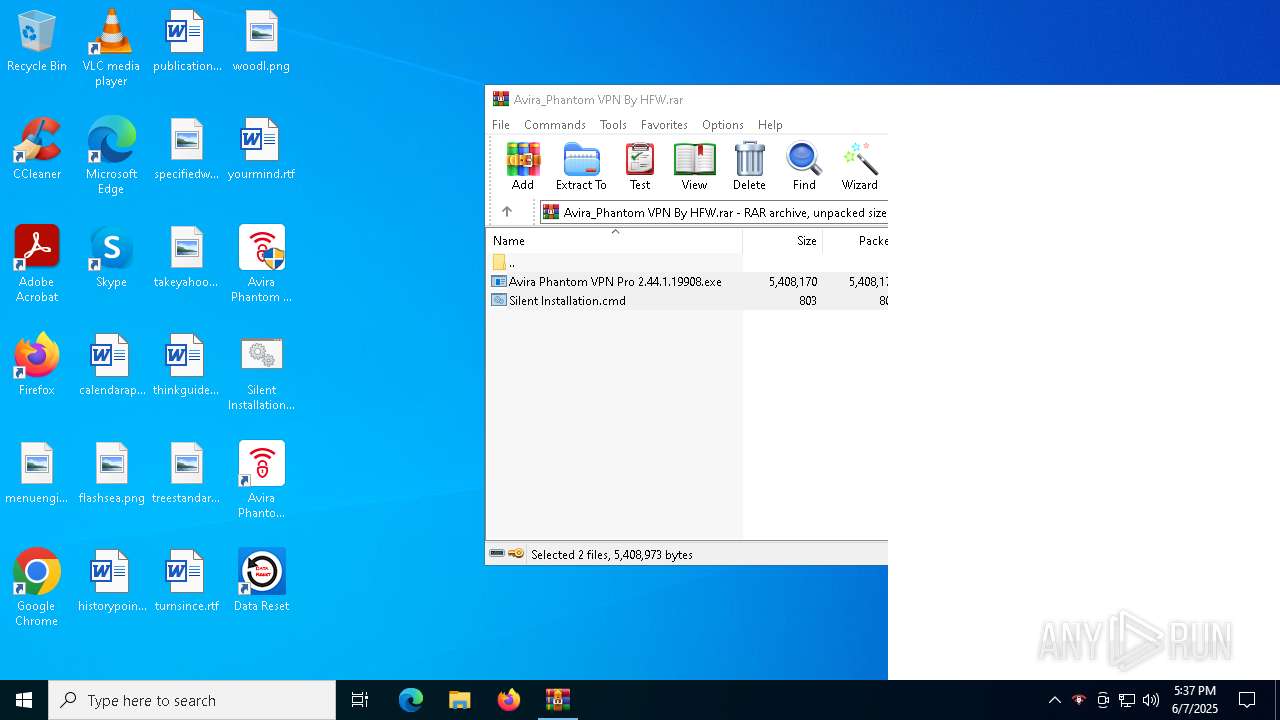This screenshot has height=720, width=1280.
Task: Select the thinkguide... Word document
Action: pos(186,365)
